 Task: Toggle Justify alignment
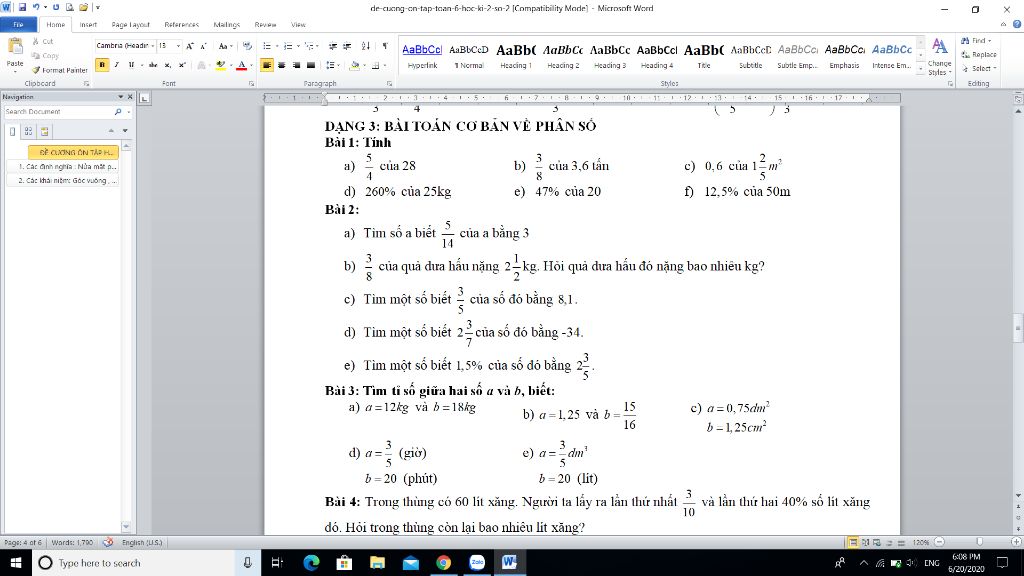(311, 65)
